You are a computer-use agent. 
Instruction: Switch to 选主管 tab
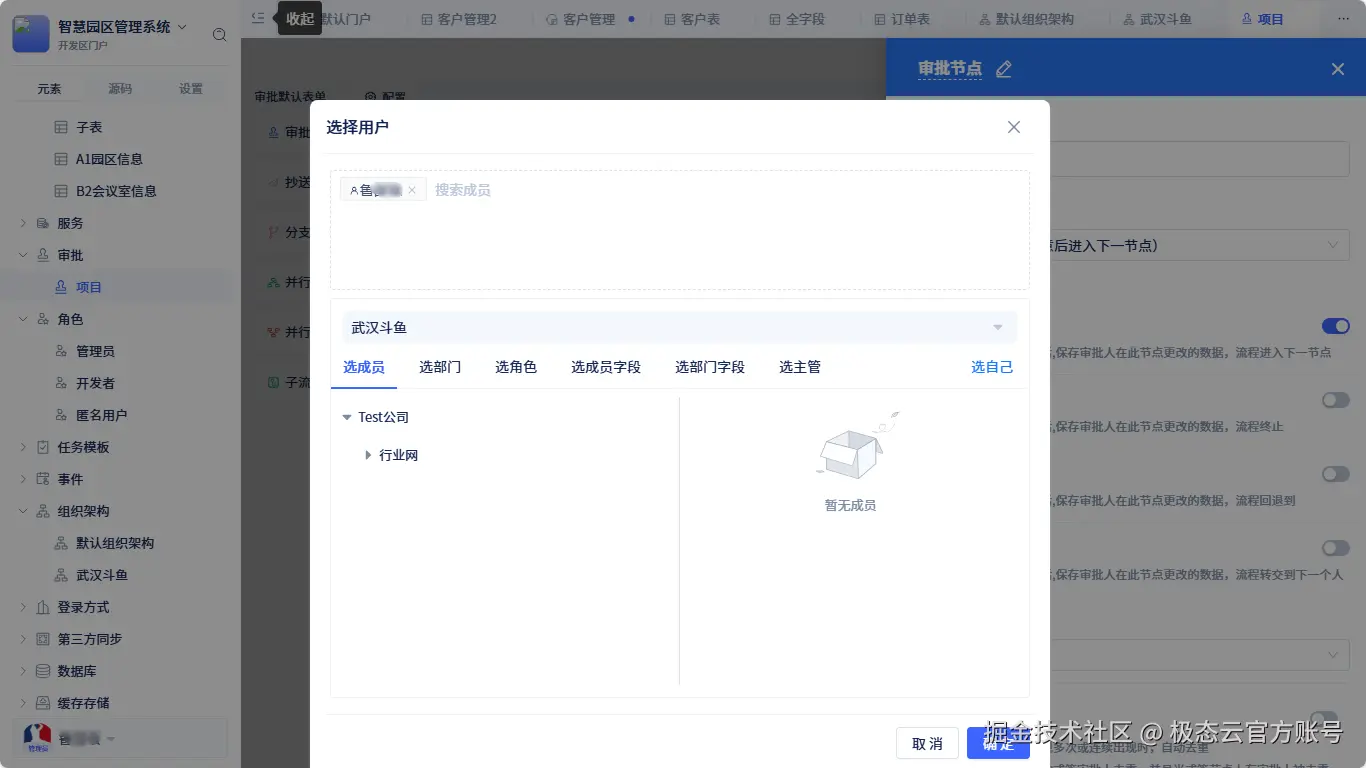[800, 367]
